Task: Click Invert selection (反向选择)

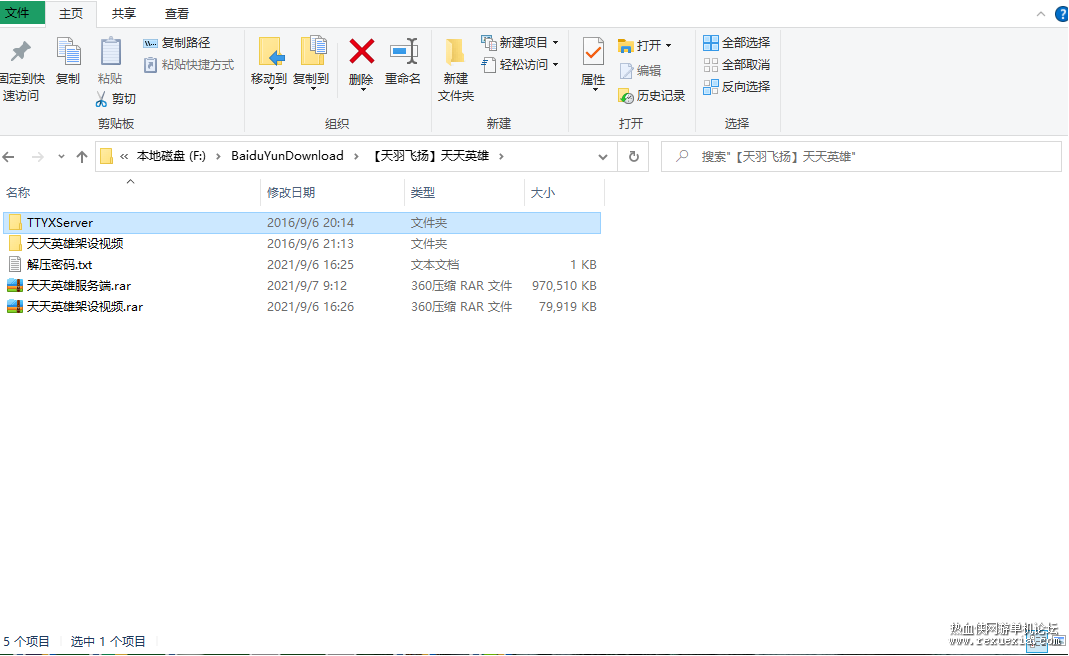Action: pos(736,87)
